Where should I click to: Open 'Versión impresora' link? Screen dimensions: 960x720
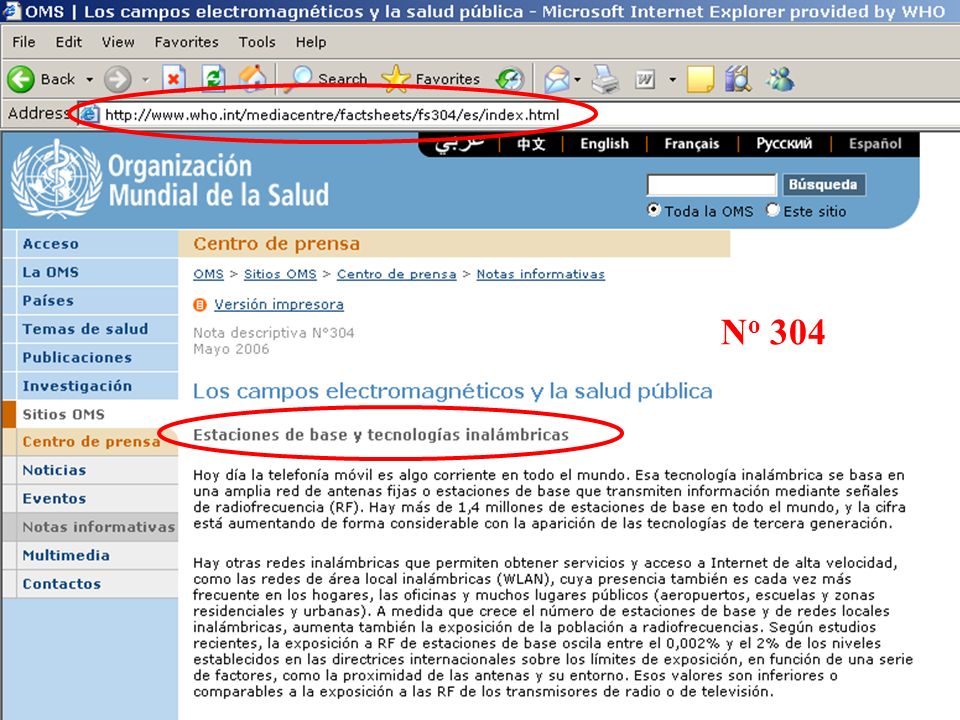(x=279, y=304)
